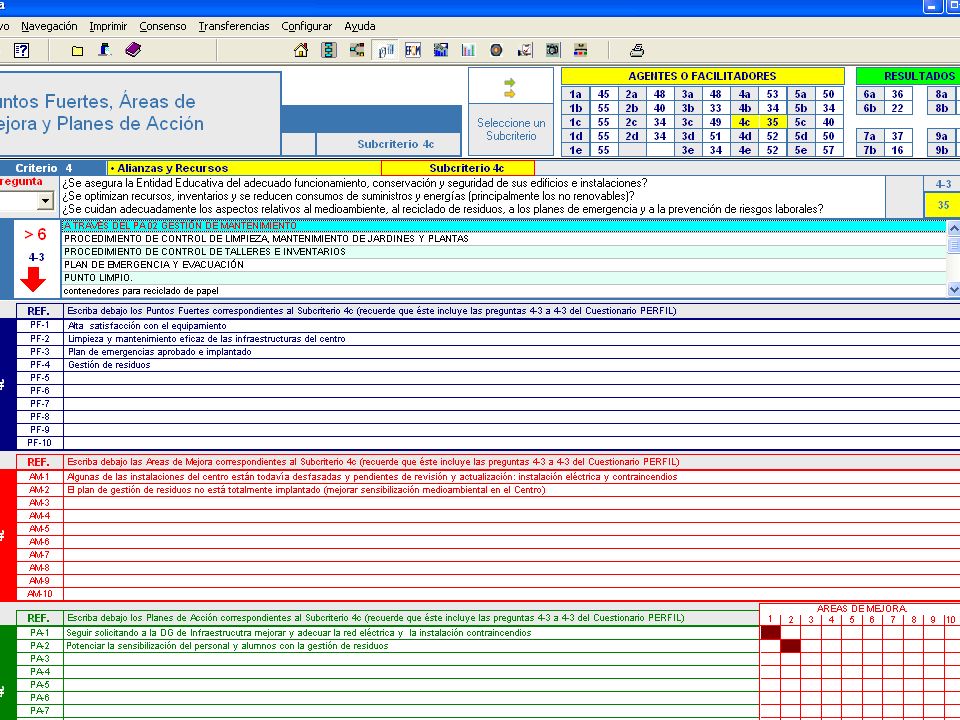The width and height of the screenshot is (960, 720).
Task: Click the dark red matrix cell for PA-1
Action: coord(771,632)
